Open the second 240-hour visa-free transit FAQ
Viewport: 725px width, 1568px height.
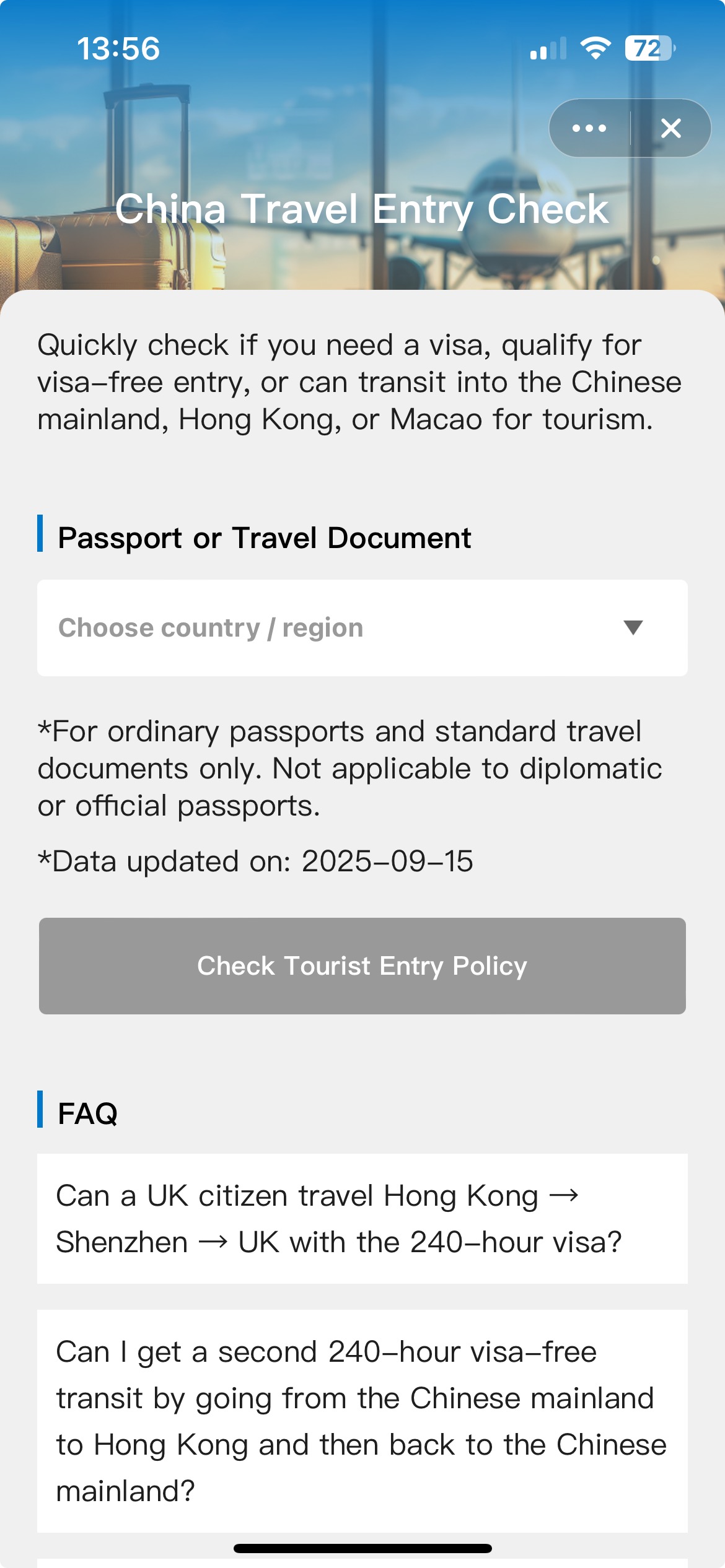[x=362, y=1421]
